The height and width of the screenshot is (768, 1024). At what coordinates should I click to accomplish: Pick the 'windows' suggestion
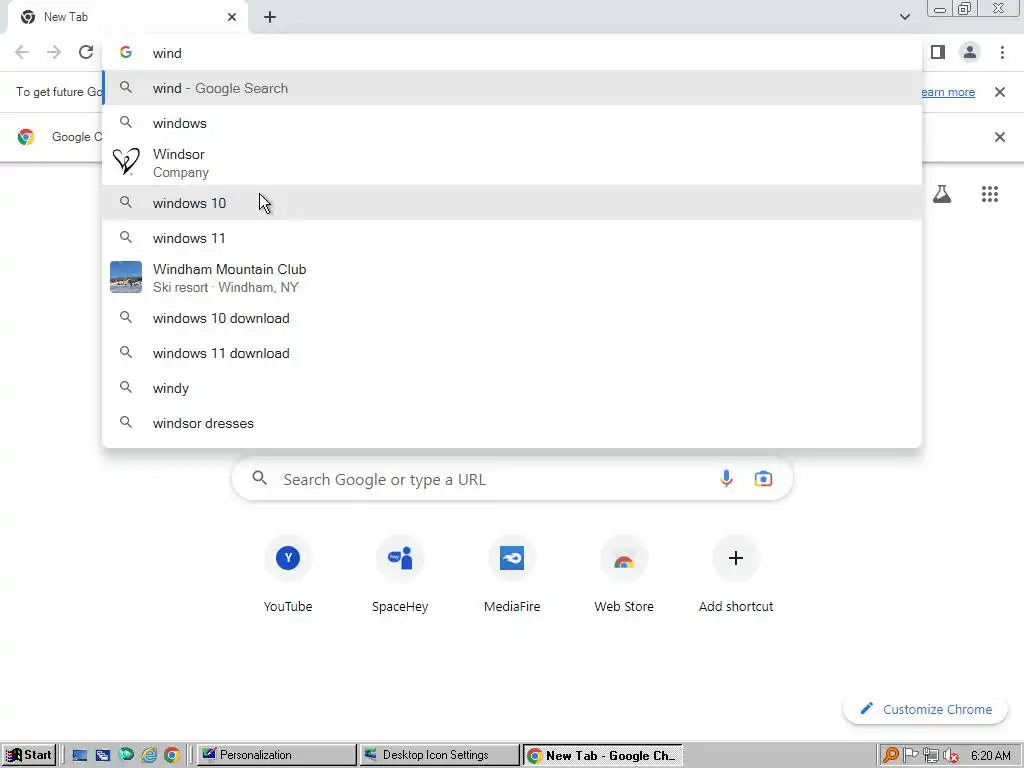(x=512, y=123)
